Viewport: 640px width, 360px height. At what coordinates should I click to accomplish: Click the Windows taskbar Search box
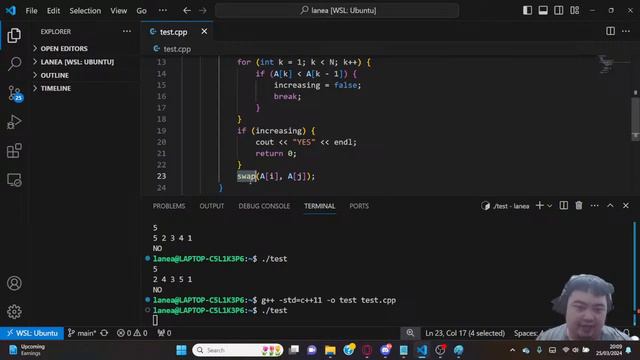click(238, 350)
